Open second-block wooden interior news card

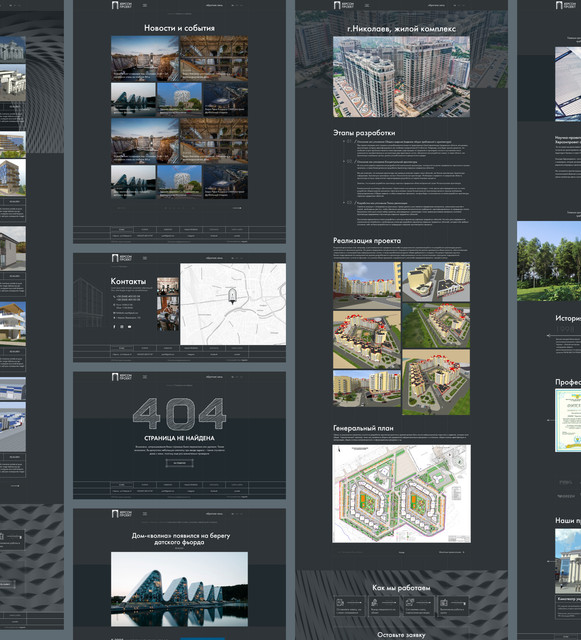pos(214,141)
